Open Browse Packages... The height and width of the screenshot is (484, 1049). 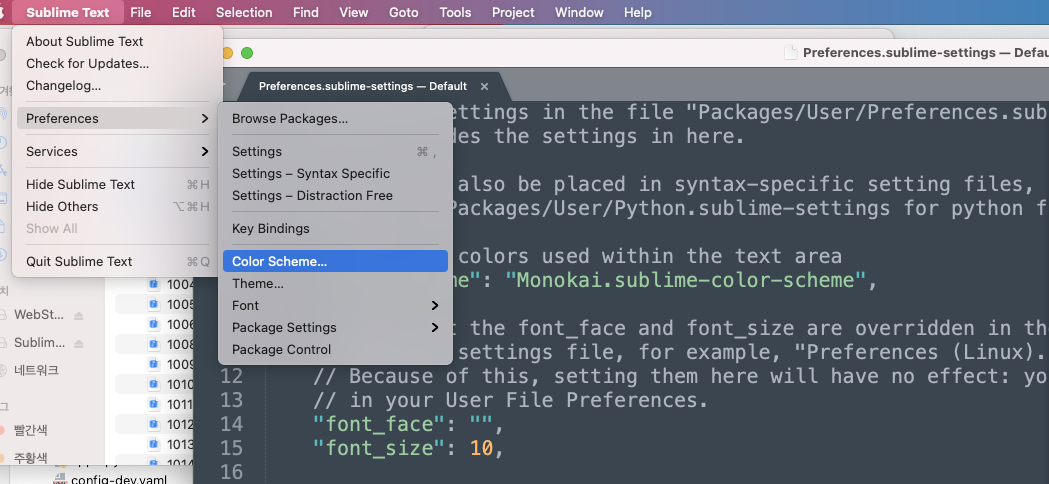pyautogui.click(x=335, y=118)
